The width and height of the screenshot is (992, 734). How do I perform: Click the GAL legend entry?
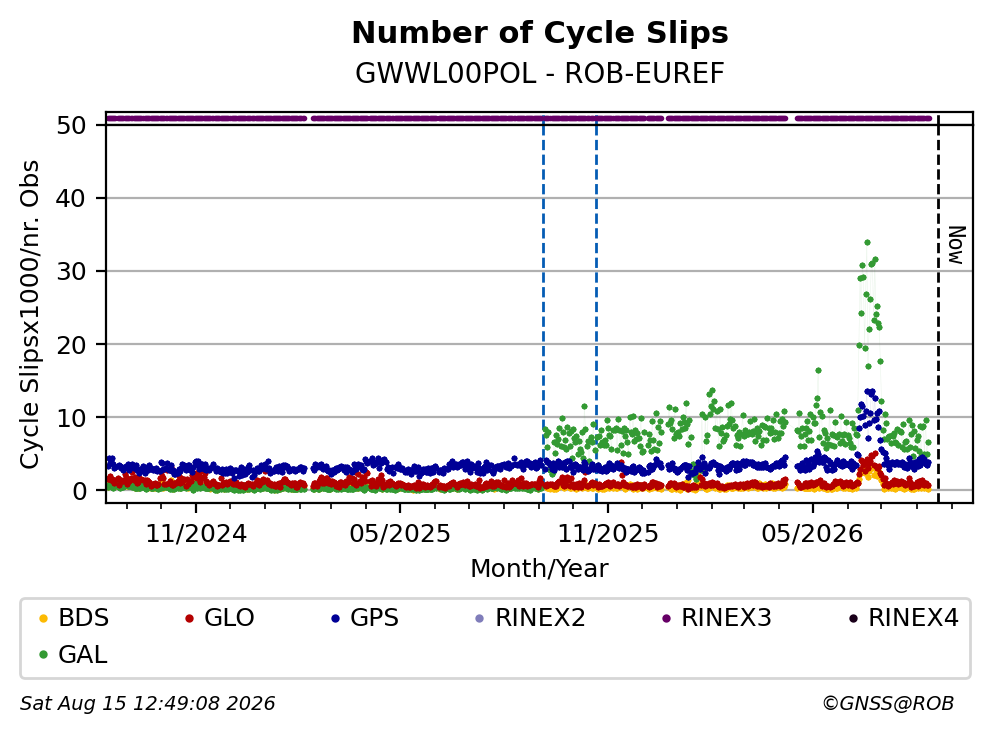click(x=73, y=654)
